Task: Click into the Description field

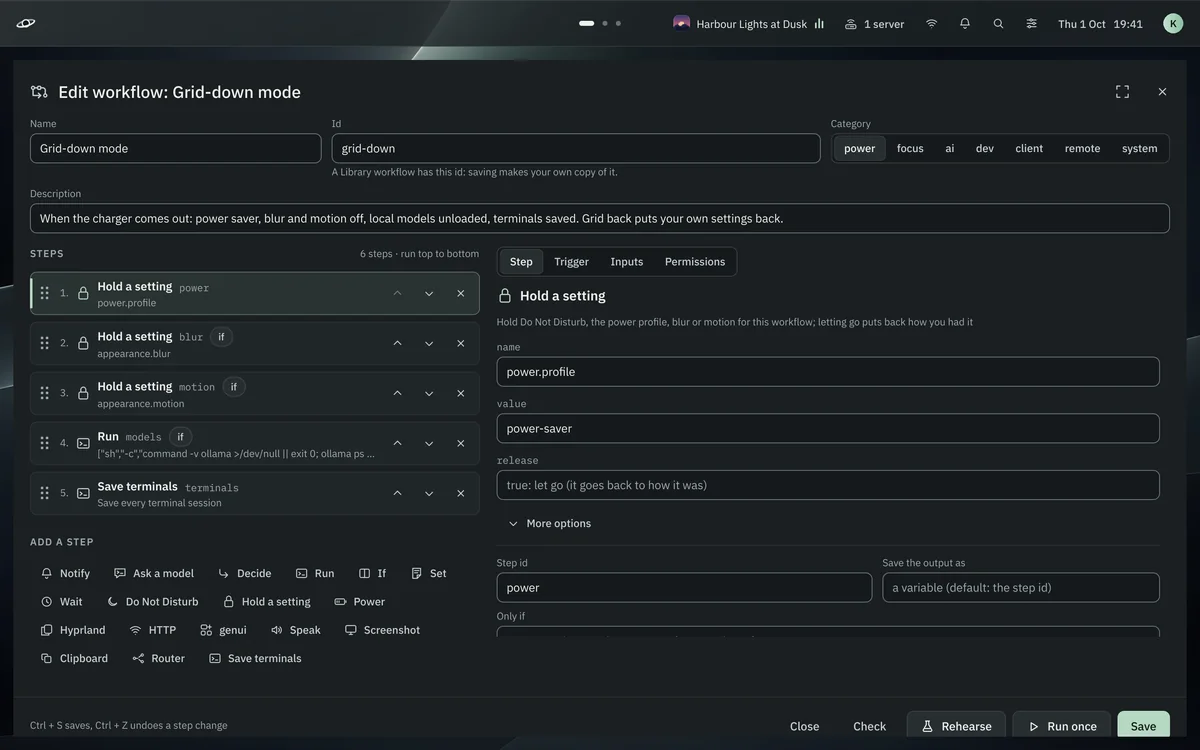Action: [600, 218]
